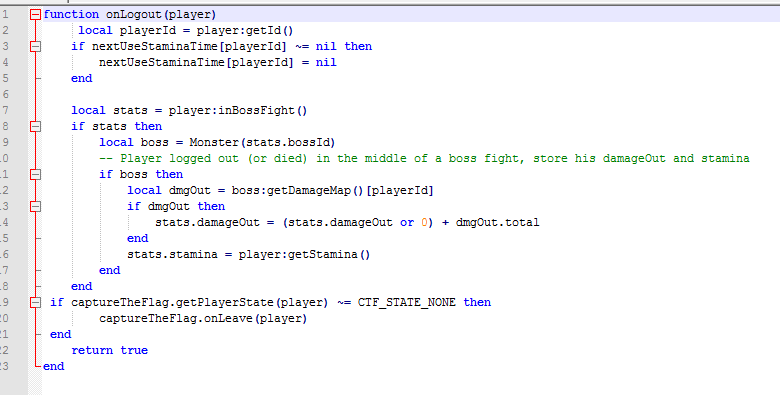Click the 'local playerId = player:getId()' line
Image resolution: width=780 pixels, height=395 pixels.
(186, 30)
